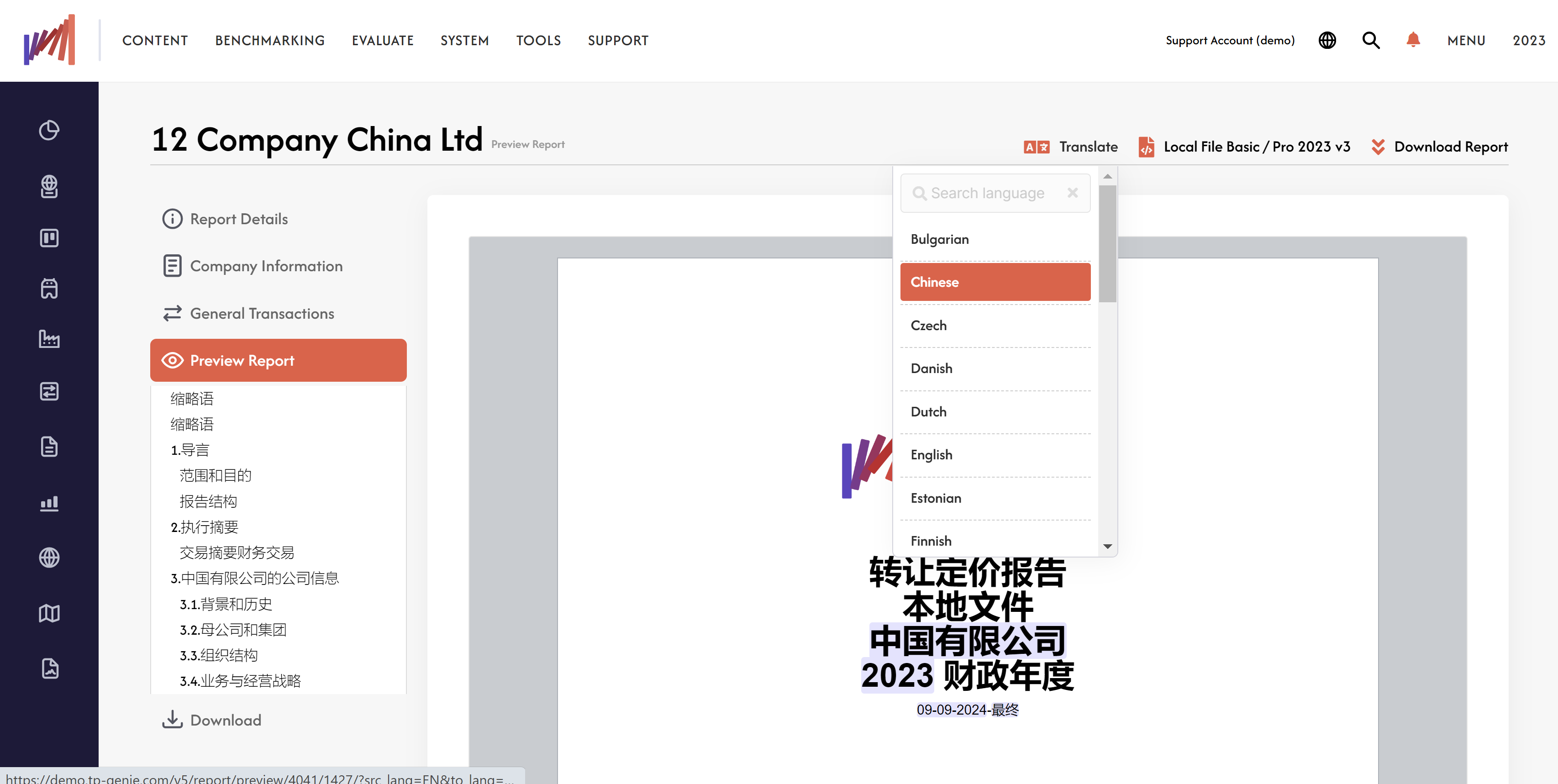This screenshot has width=1558, height=784.
Task: Click the folded map icon in the sidebar
Action: coord(49,613)
